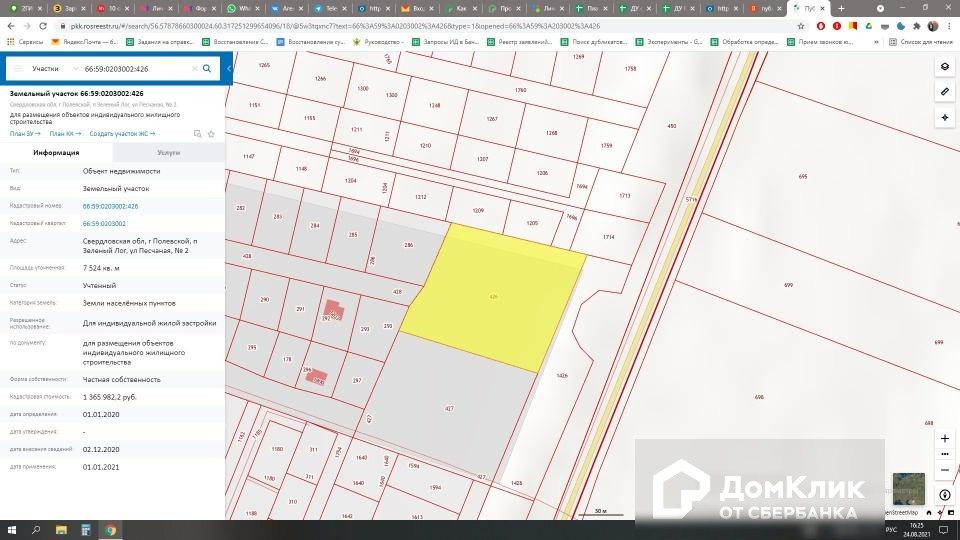Click the search field with 66:59:0203002:426

pyautogui.click(x=135, y=69)
